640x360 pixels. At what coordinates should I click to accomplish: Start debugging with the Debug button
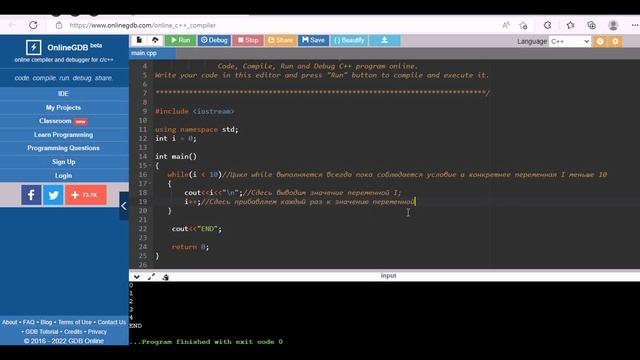[x=214, y=40]
